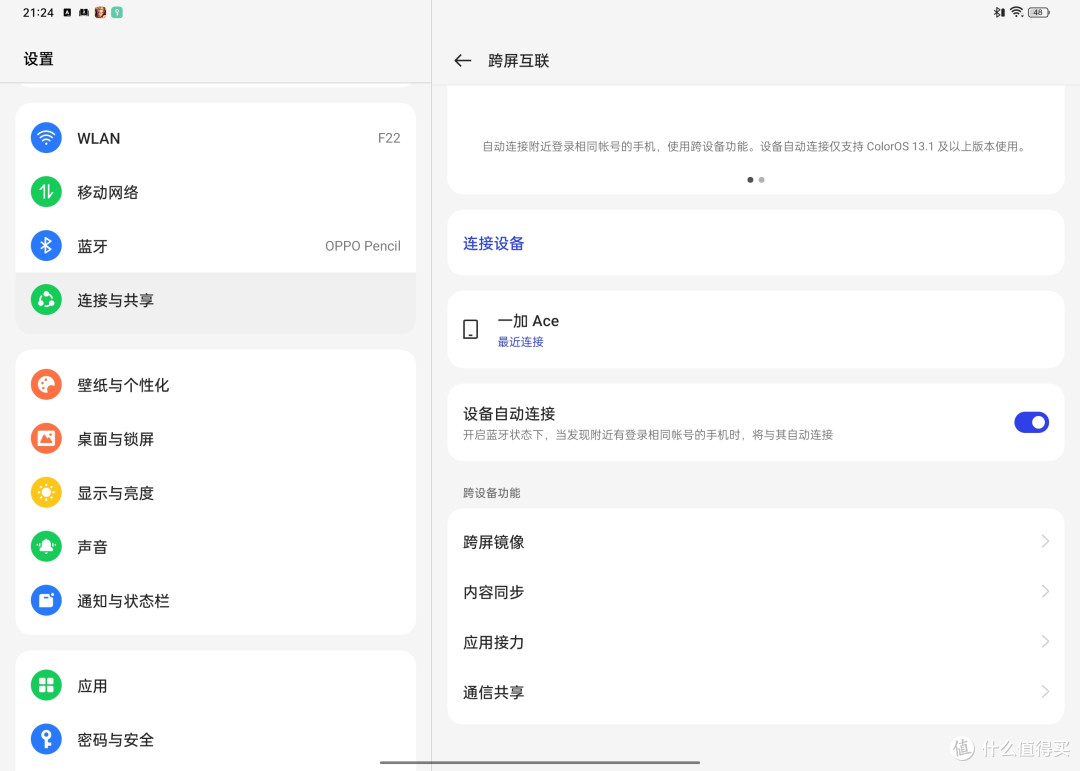Tap the 应用接力 label
The height and width of the screenshot is (771, 1080).
[493, 642]
